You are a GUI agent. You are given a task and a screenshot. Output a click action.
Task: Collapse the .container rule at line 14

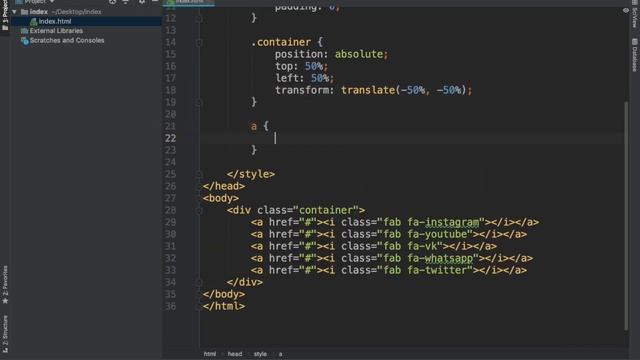pos(199,42)
